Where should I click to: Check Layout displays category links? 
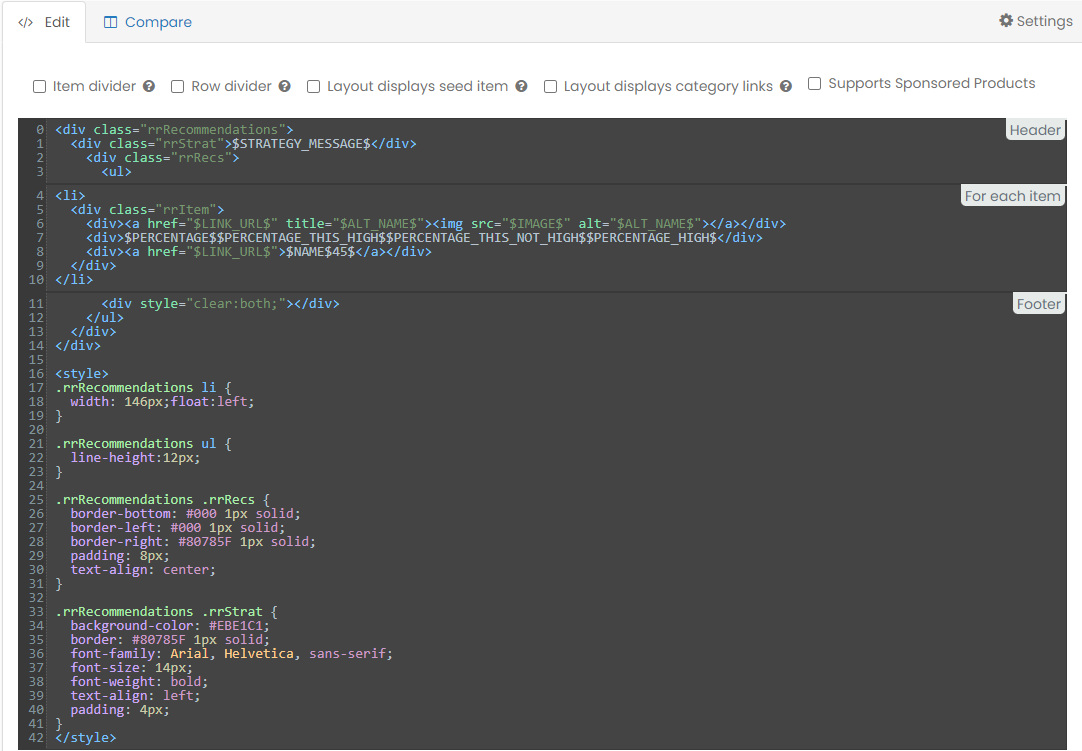click(550, 86)
